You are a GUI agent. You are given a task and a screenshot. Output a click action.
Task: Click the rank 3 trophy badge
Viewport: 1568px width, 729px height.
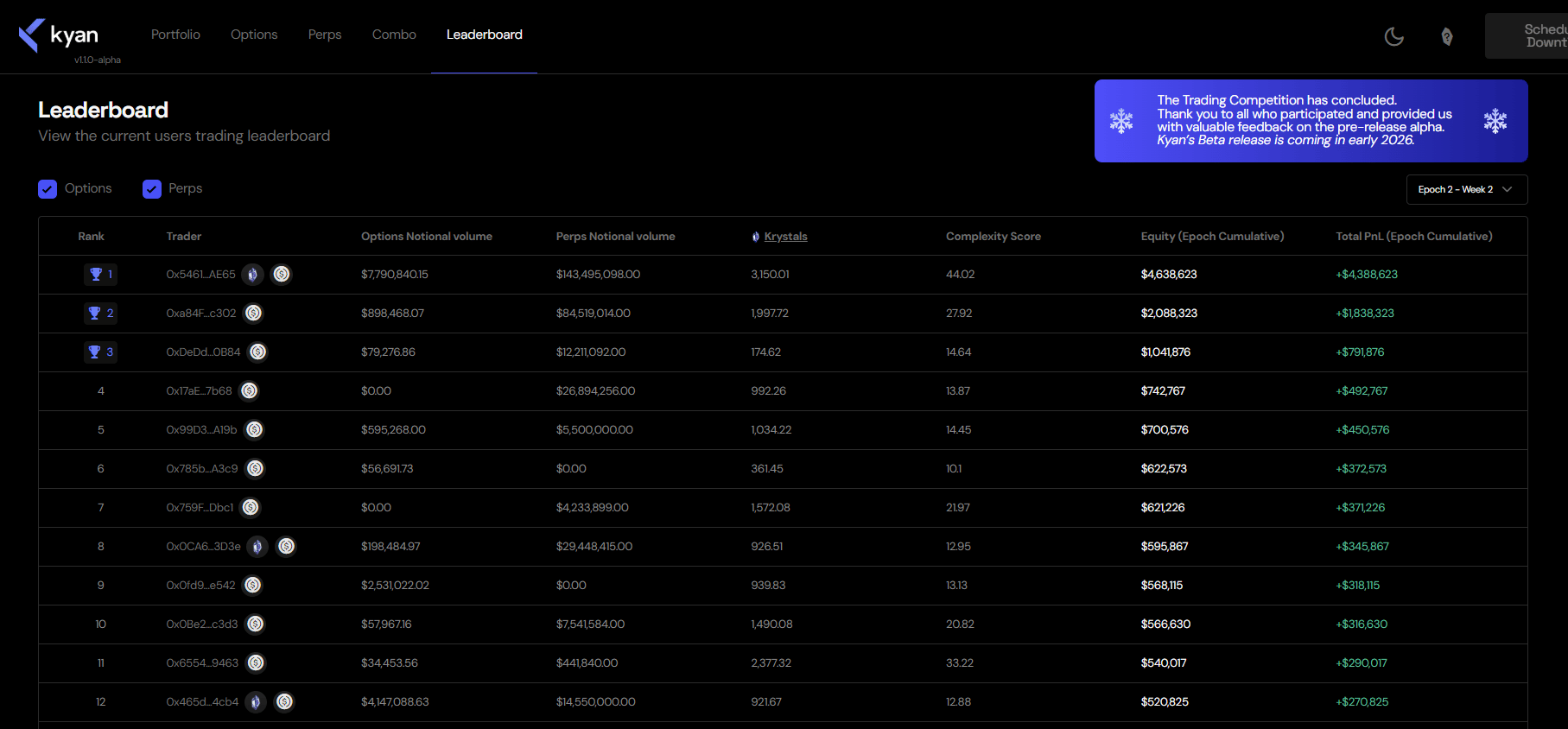(100, 352)
